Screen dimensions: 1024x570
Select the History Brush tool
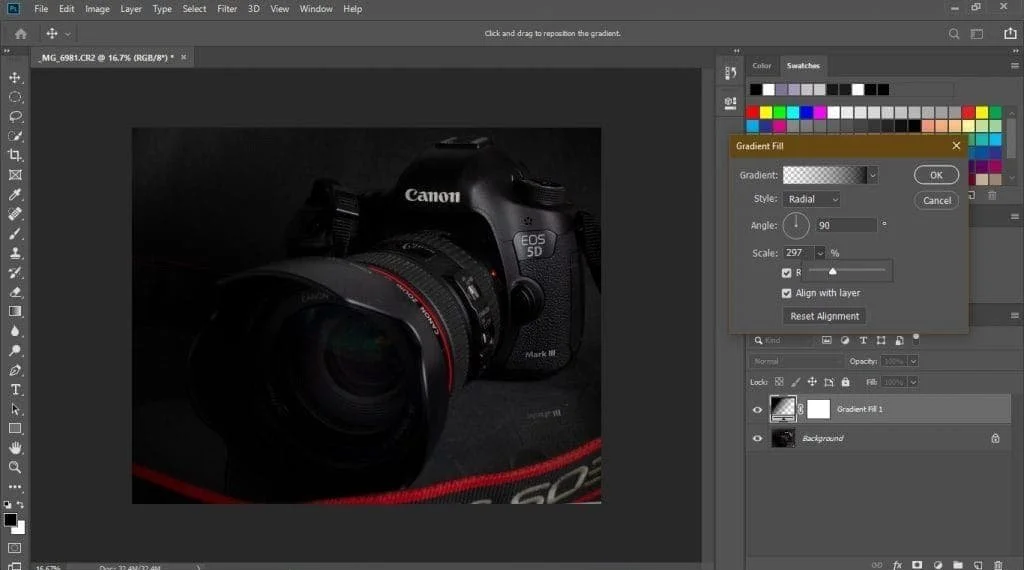coord(15,273)
